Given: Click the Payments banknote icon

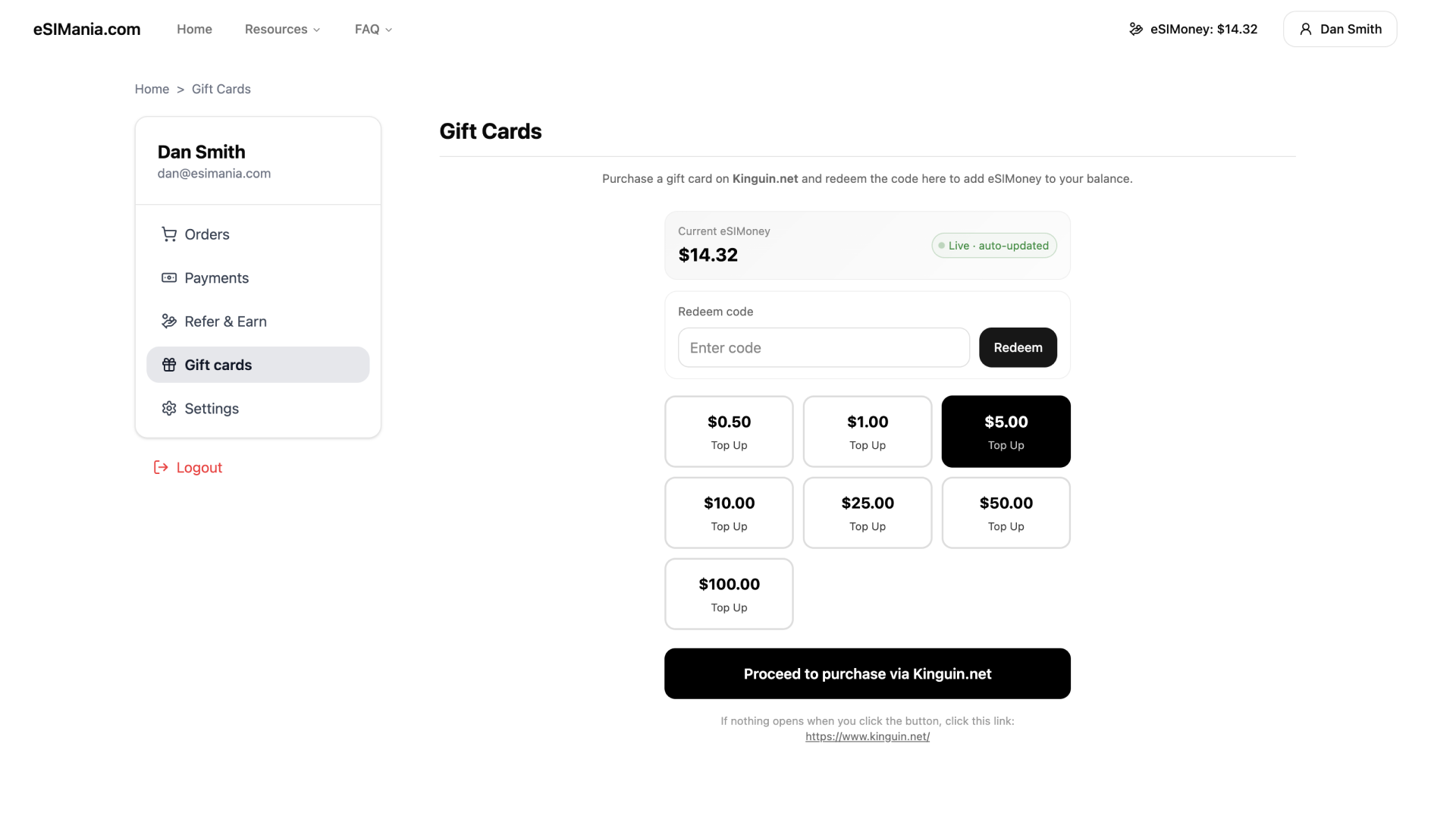Looking at the screenshot, I should click(168, 278).
